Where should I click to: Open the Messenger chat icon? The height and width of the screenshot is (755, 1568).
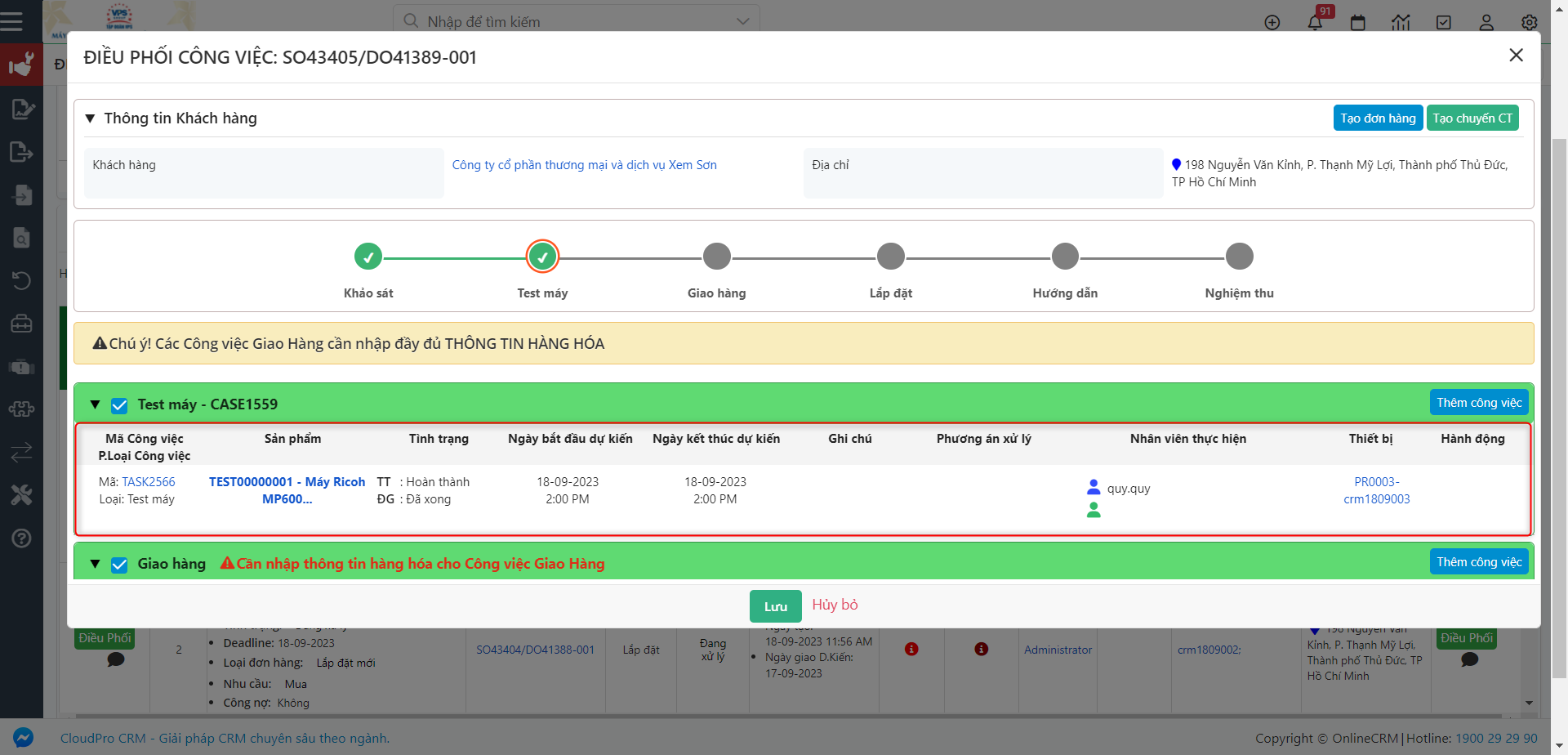click(23, 737)
